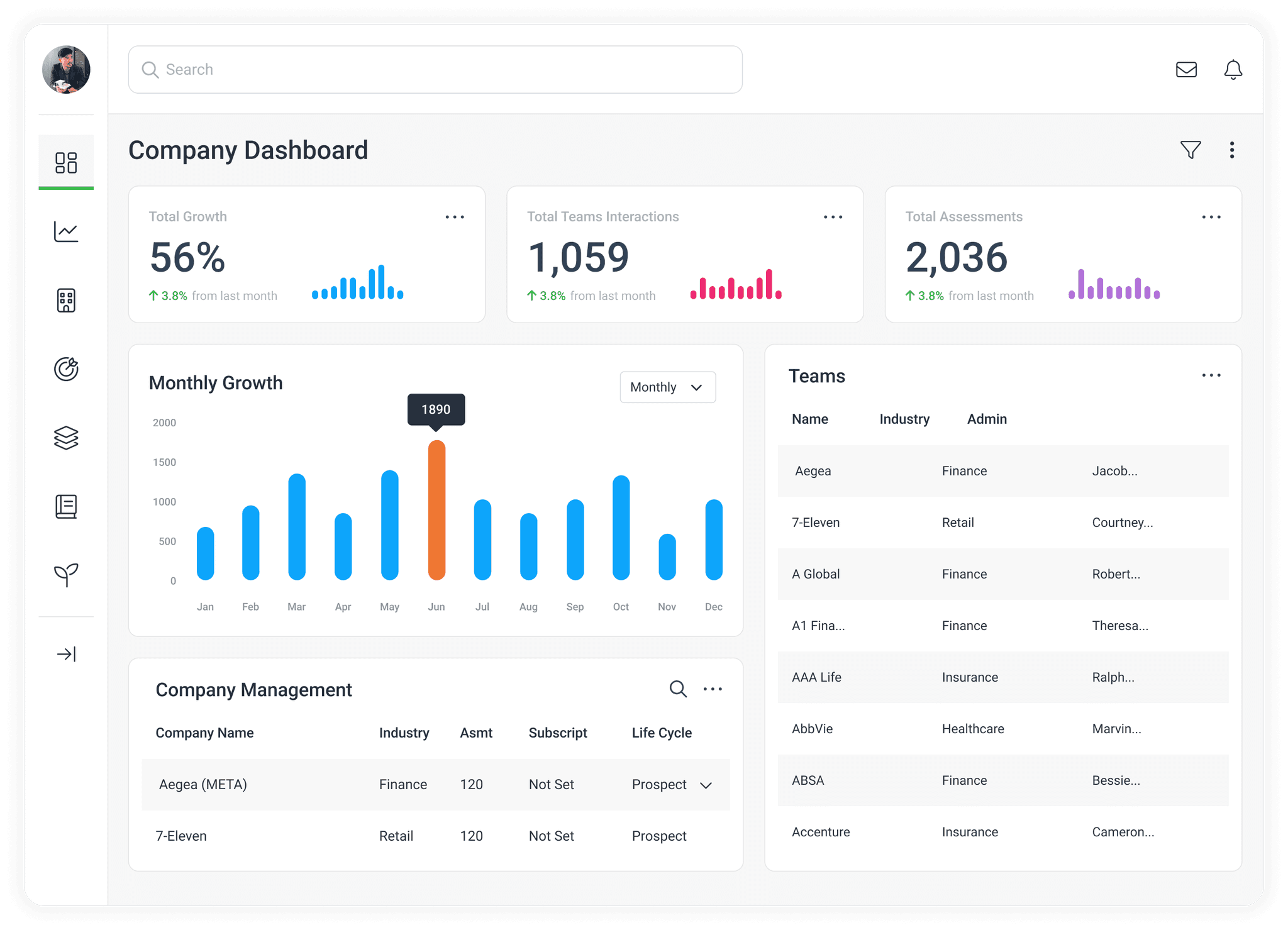Select the orange Jun bar in chart
The image size is (1288, 930).
point(436,510)
